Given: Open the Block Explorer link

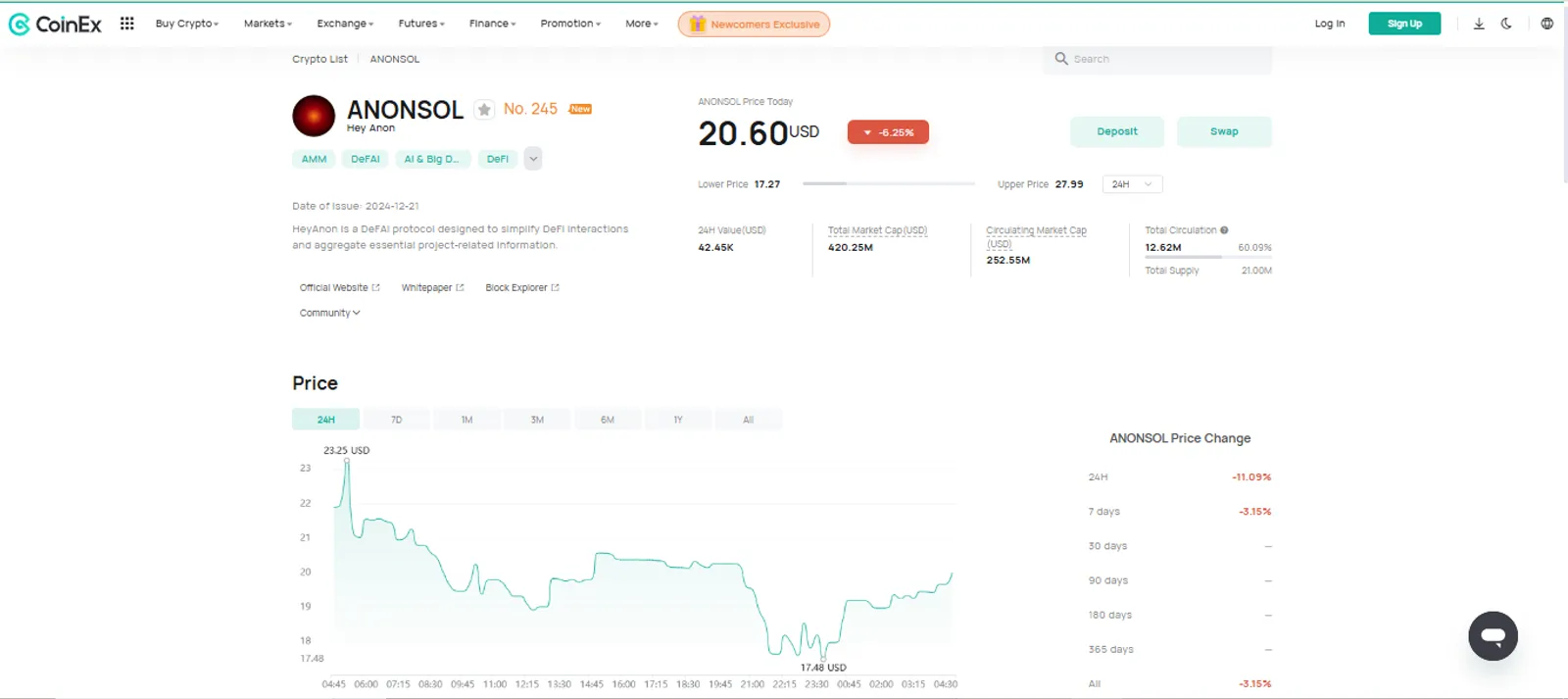Looking at the screenshot, I should pos(522,288).
